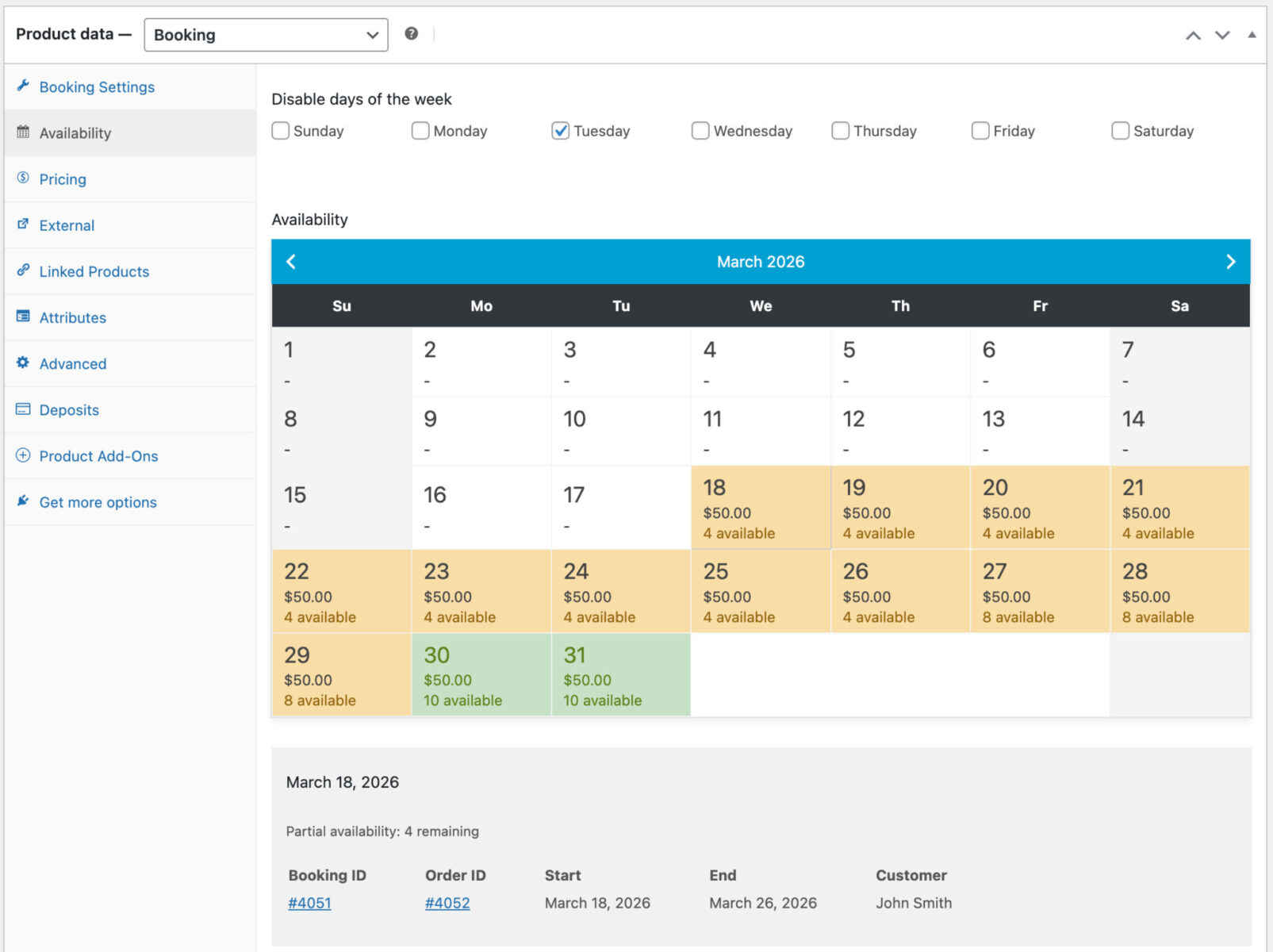Select March 18 on the availability calendar
This screenshot has width=1273, height=952.
pyautogui.click(x=760, y=508)
